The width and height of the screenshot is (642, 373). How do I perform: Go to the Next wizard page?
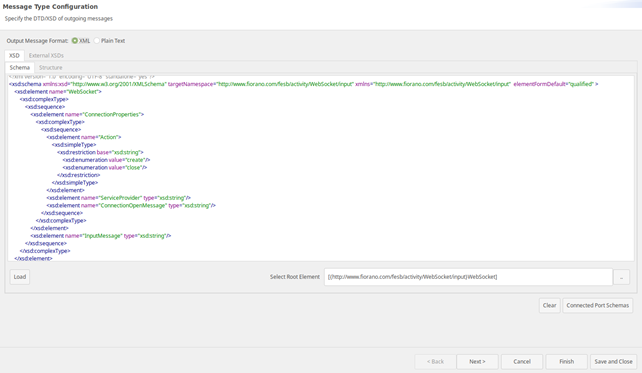click(x=477, y=362)
